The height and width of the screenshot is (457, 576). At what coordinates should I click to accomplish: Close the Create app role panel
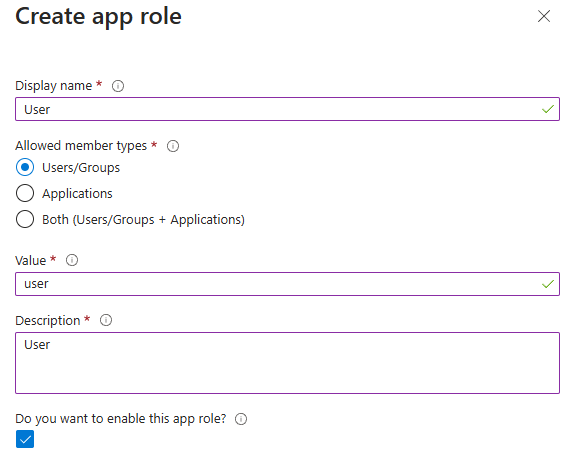click(544, 16)
